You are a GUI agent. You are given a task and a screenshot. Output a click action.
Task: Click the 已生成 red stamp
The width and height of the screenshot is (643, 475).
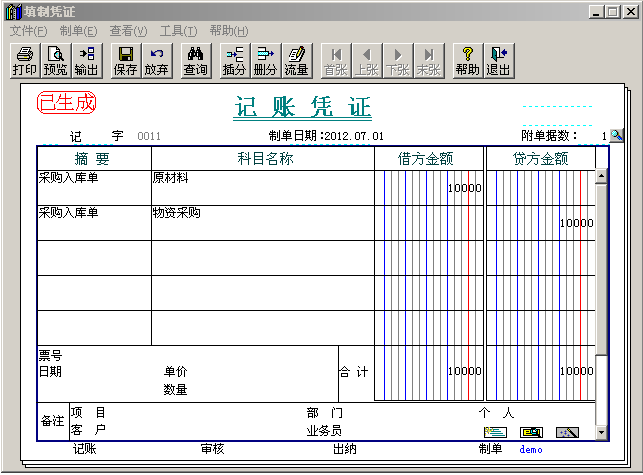point(66,103)
